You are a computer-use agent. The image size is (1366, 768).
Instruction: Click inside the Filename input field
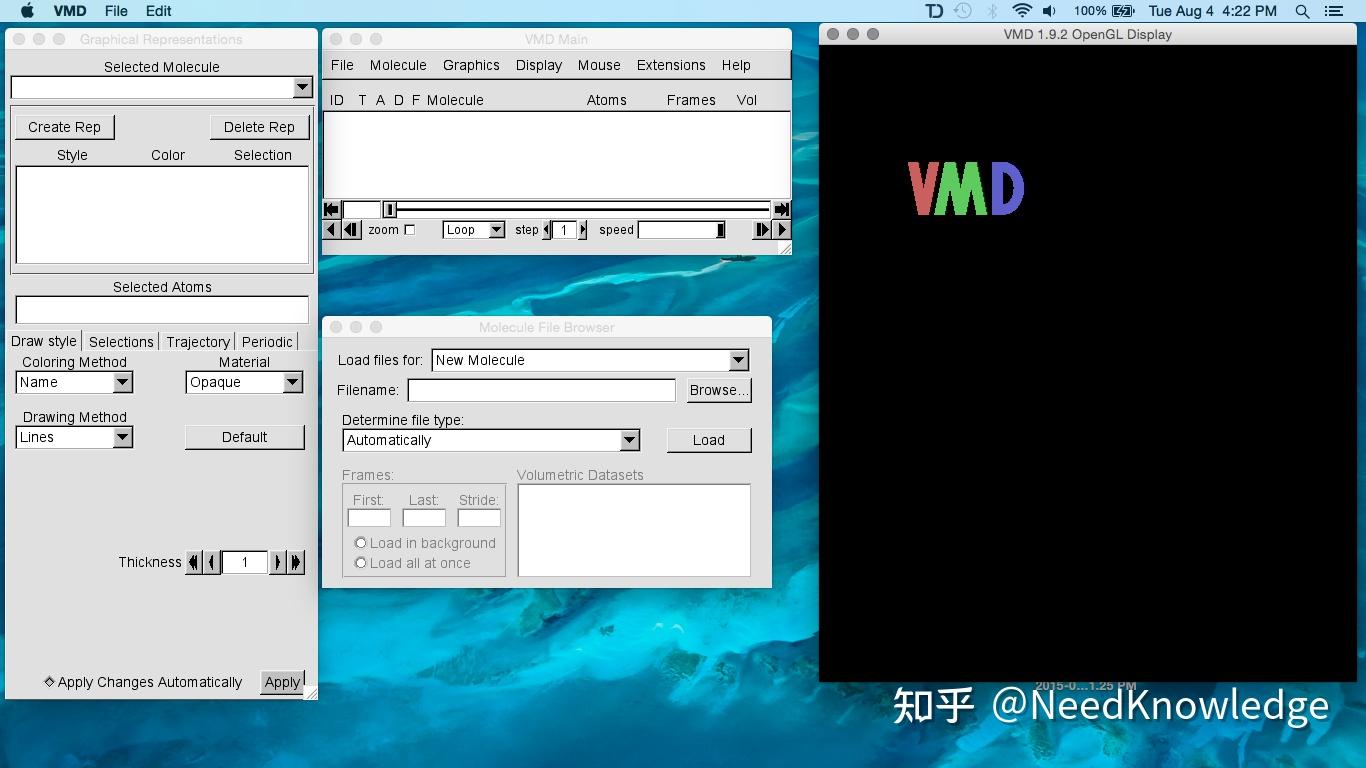pos(540,390)
